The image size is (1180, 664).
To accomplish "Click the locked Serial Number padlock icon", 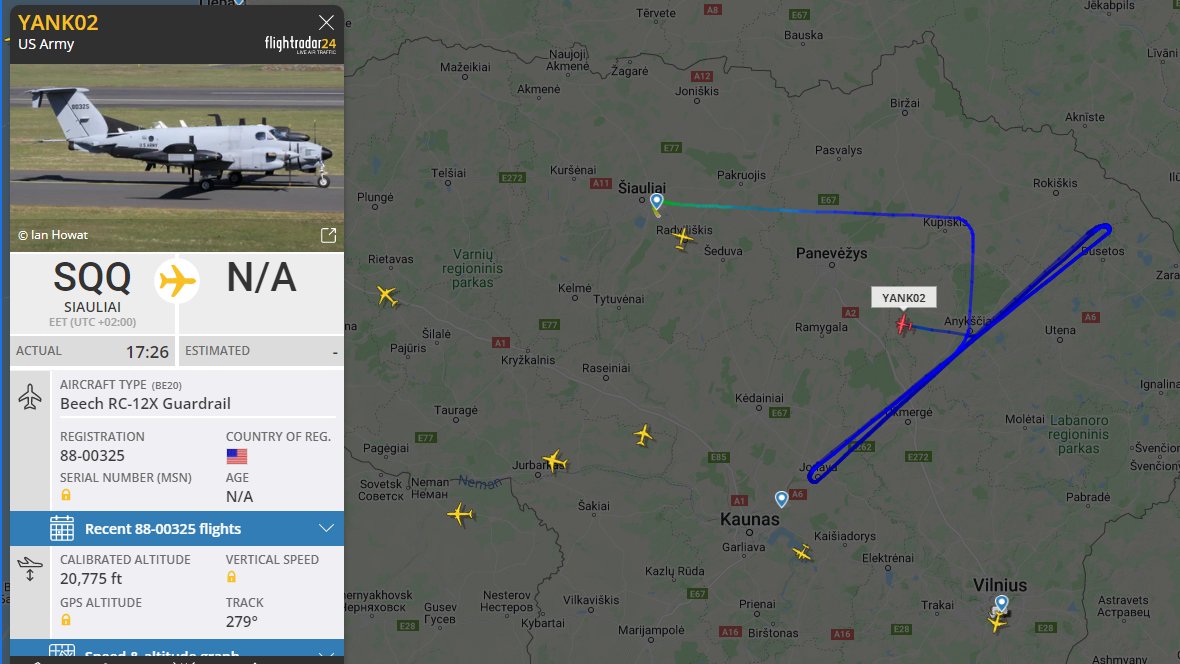I will (x=66, y=495).
